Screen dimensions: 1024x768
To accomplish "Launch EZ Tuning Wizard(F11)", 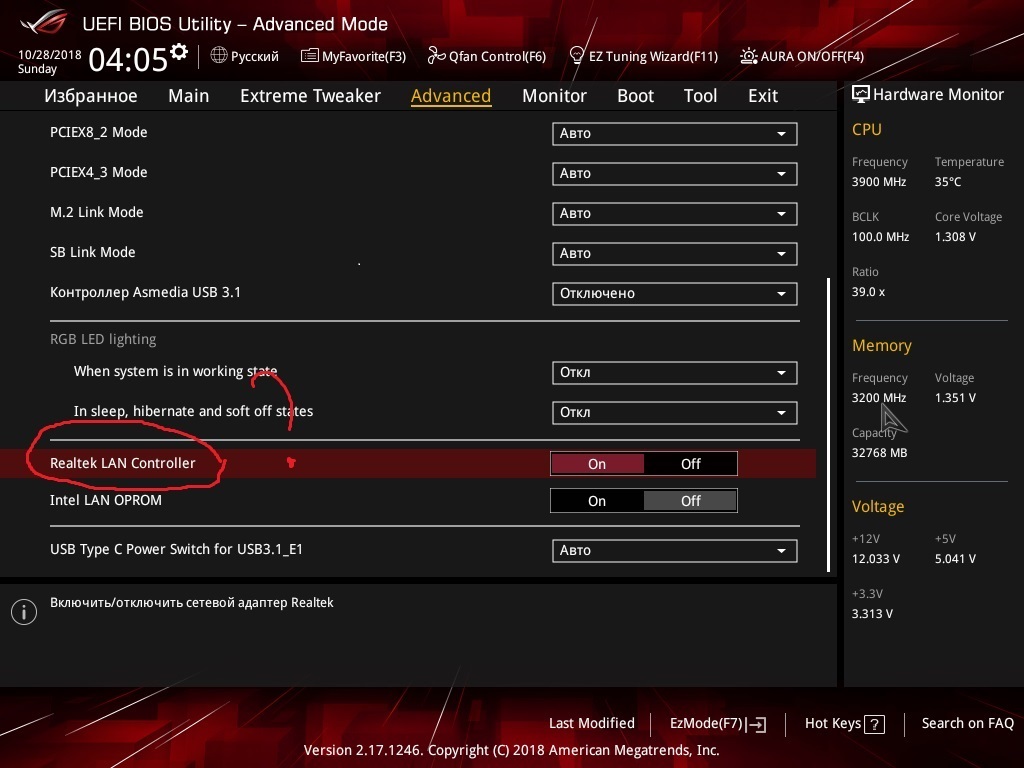I will 644,56.
